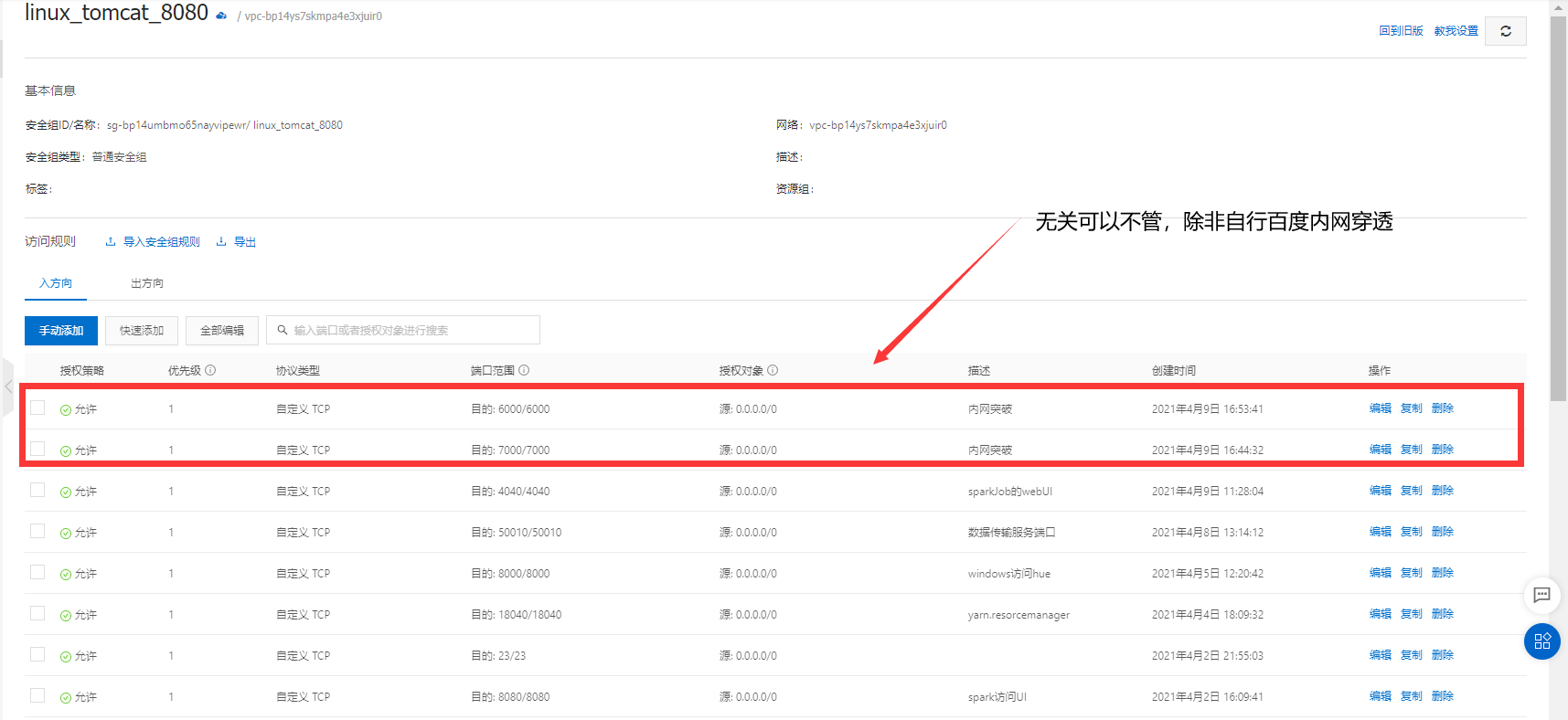The image size is (1568, 720).
Task: Click the 导入安全组规则 link
Action: [162, 242]
